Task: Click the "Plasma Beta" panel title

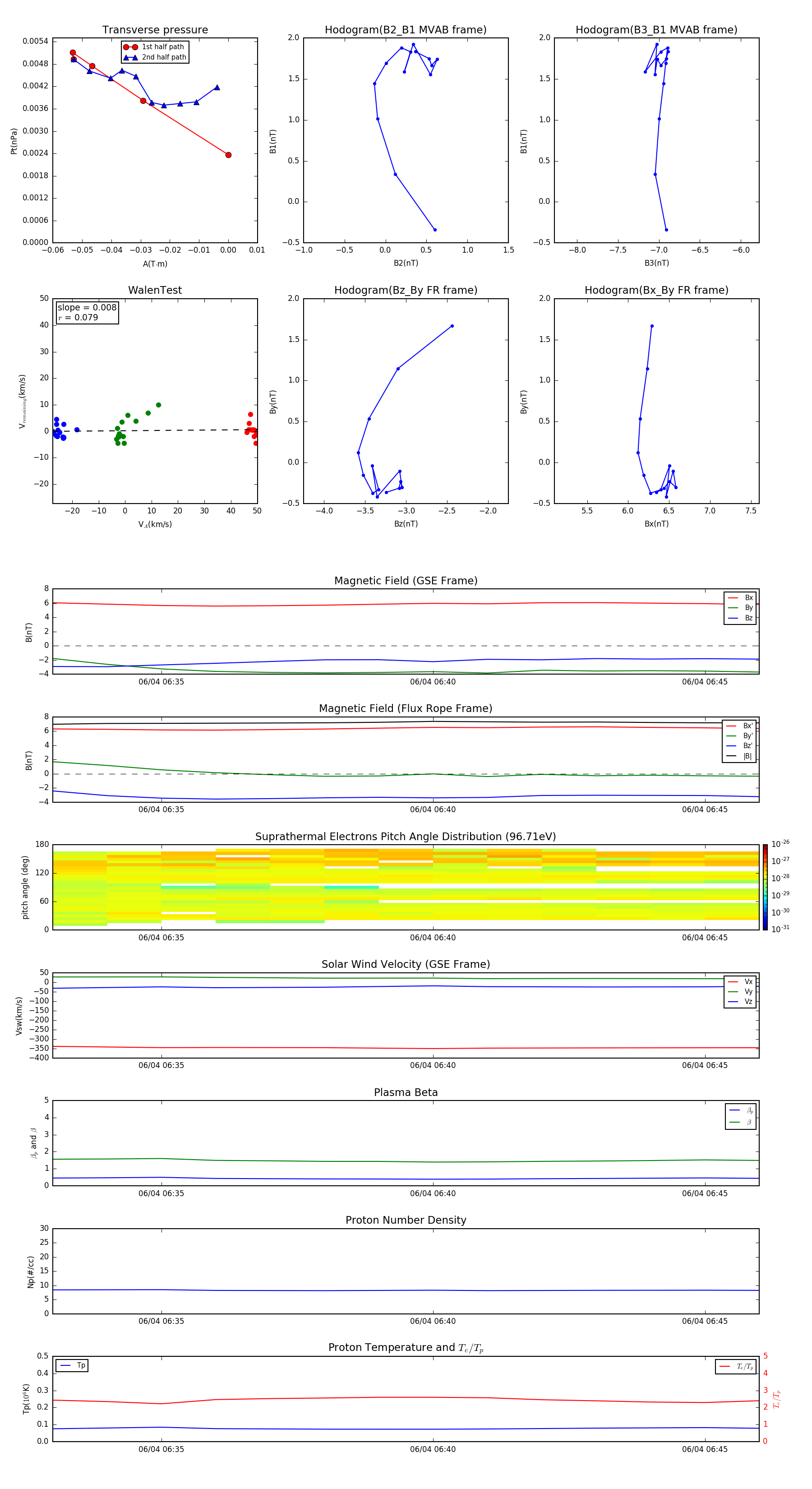Action: coord(406,1092)
